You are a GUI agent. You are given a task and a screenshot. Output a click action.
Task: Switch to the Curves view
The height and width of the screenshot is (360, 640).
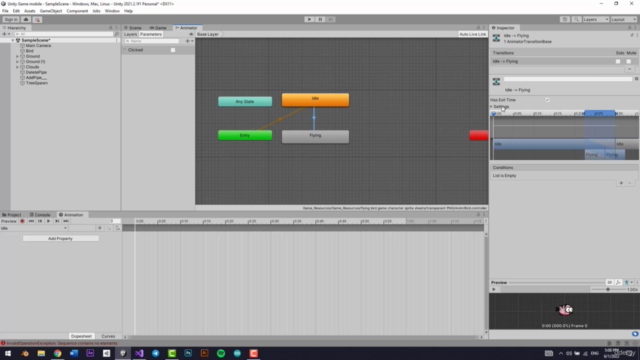(108, 336)
